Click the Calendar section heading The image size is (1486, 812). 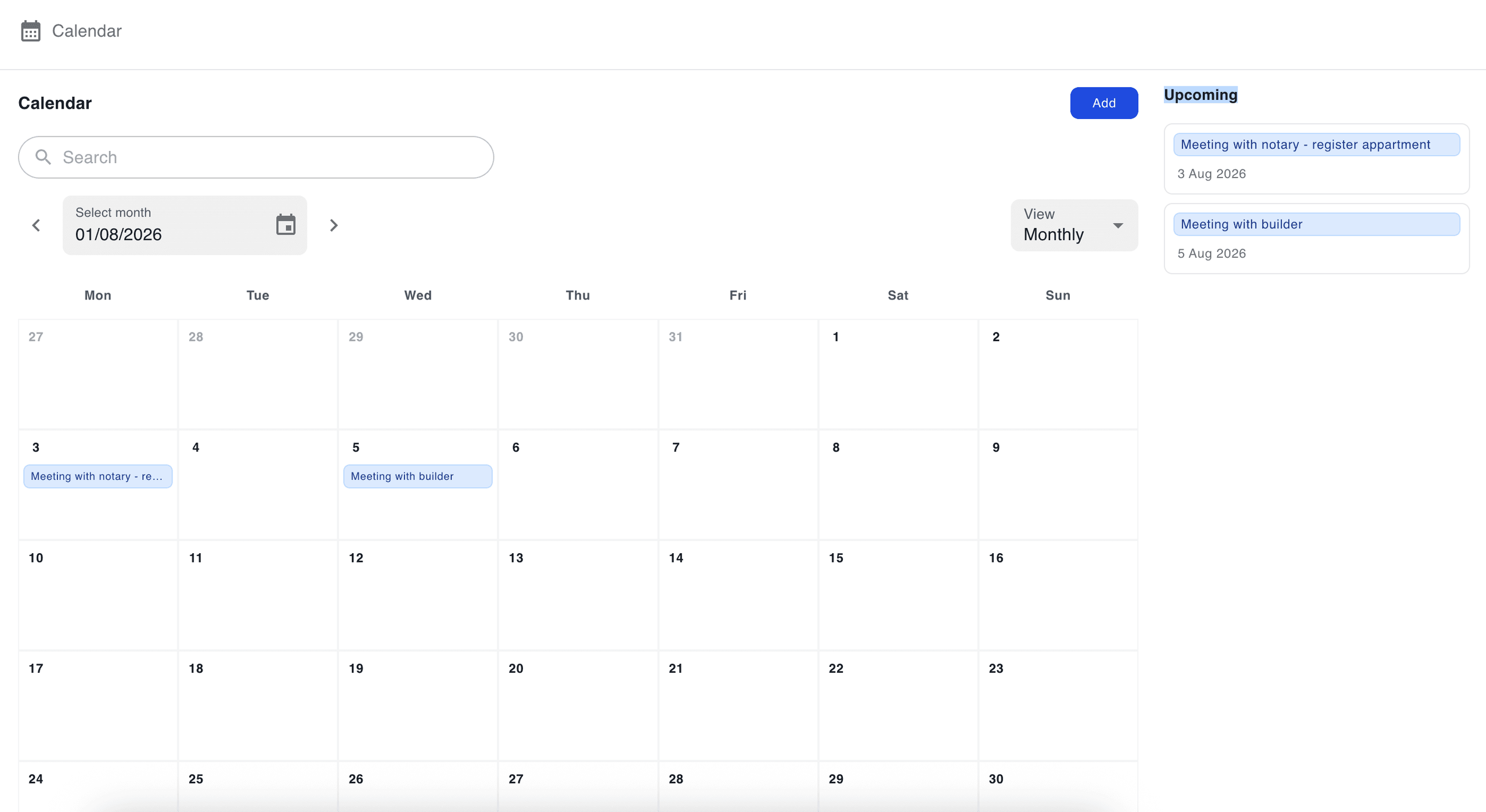click(55, 103)
